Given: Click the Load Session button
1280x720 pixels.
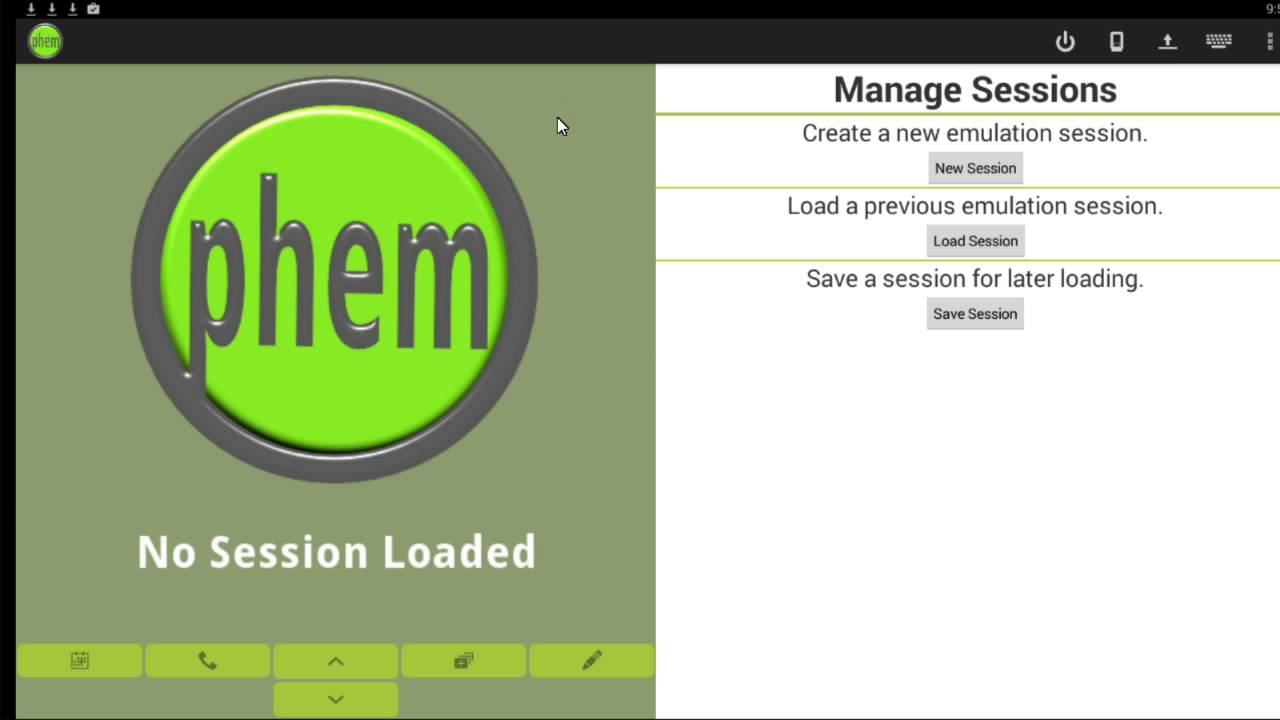Looking at the screenshot, I should pyautogui.click(x=975, y=241).
